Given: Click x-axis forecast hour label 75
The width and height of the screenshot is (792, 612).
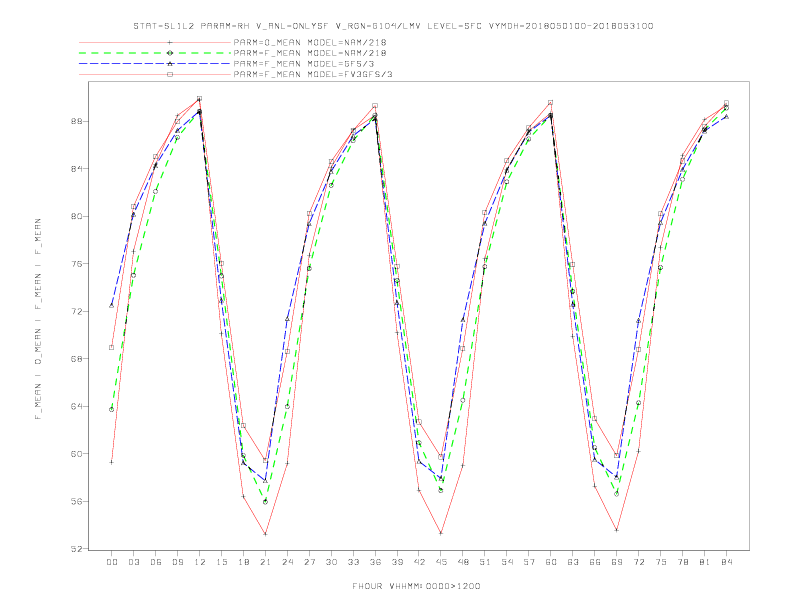Looking at the screenshot, I should pos(661,562).
